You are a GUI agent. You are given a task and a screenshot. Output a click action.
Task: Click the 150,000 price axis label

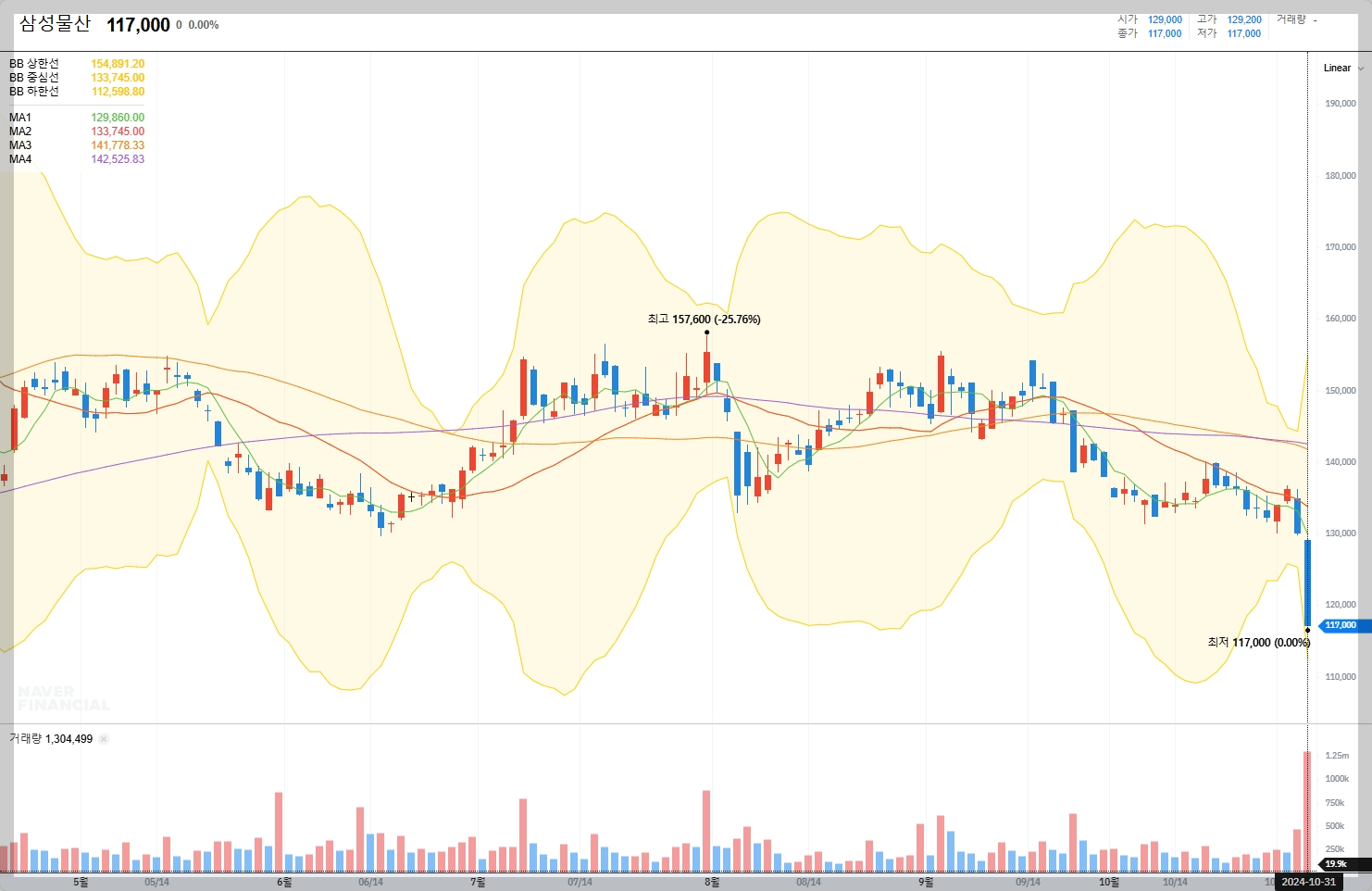(x=1341, y=390)
